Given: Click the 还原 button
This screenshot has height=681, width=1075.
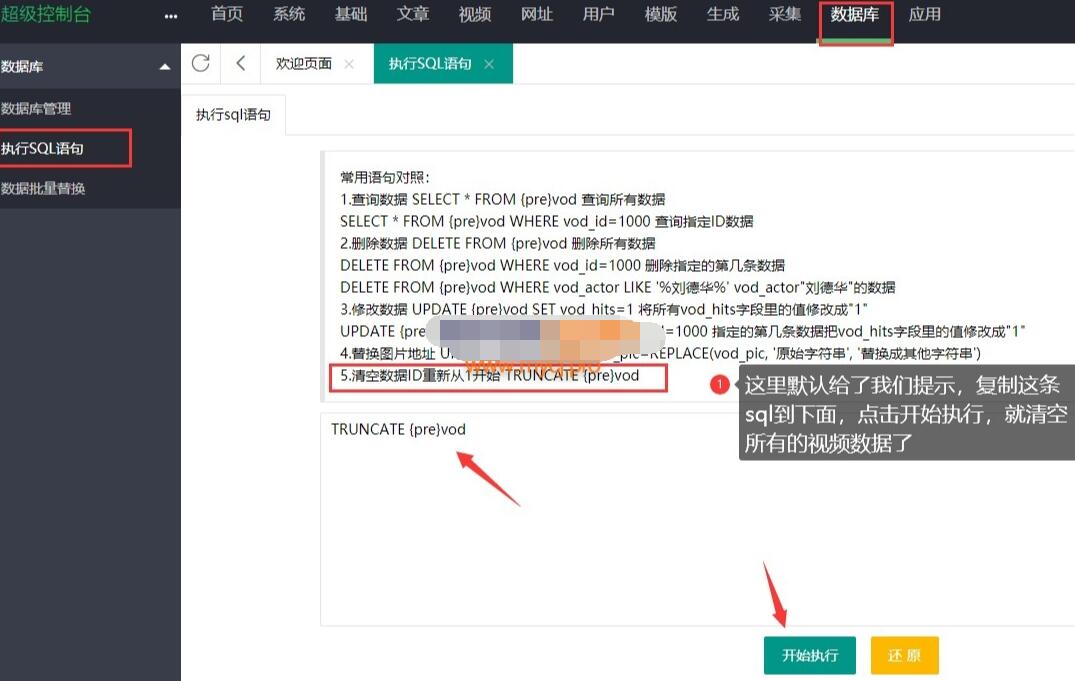Looking at the screenshot, I should click(904, 655).
